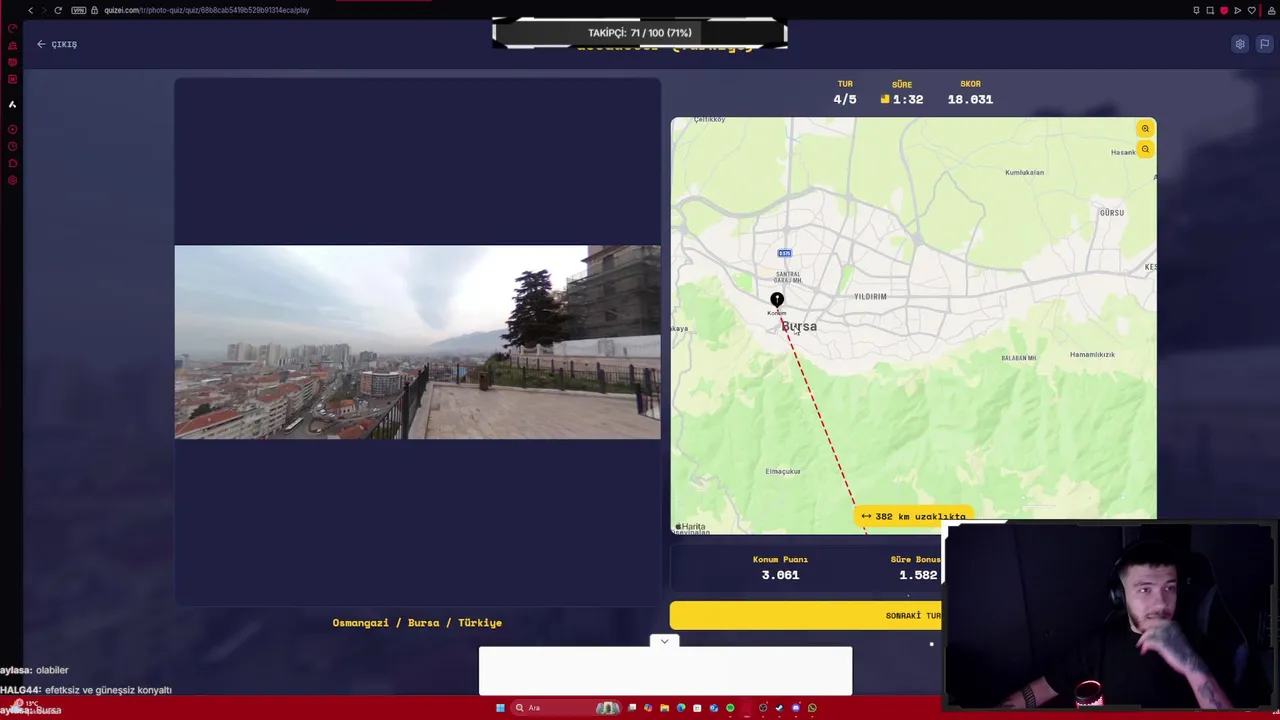Open Microsoft Store from the taskbar
The image size is (1280, 720).
(x=697, y=708)
